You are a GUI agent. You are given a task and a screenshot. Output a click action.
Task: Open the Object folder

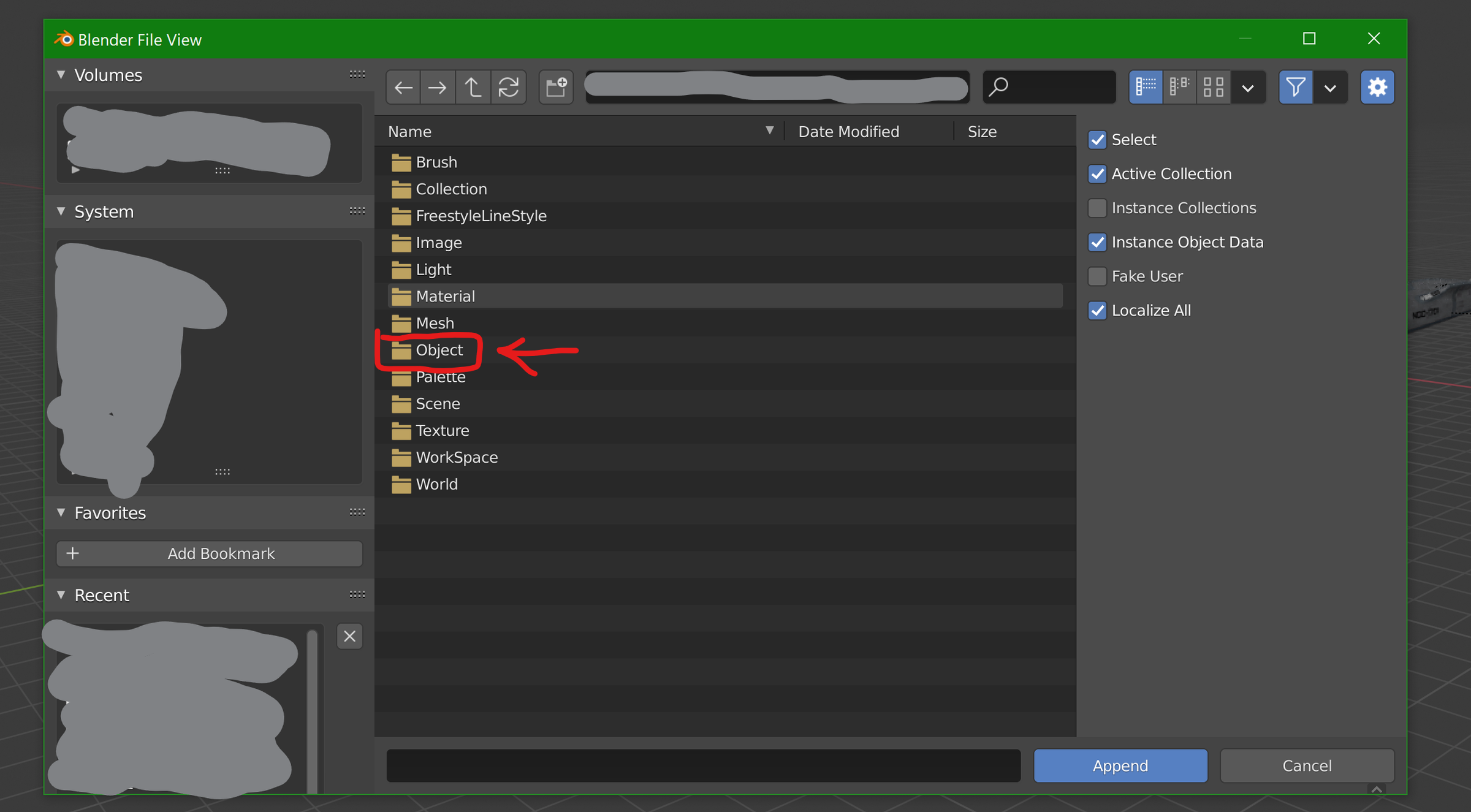pyautogui.click(x=439, y=351)
